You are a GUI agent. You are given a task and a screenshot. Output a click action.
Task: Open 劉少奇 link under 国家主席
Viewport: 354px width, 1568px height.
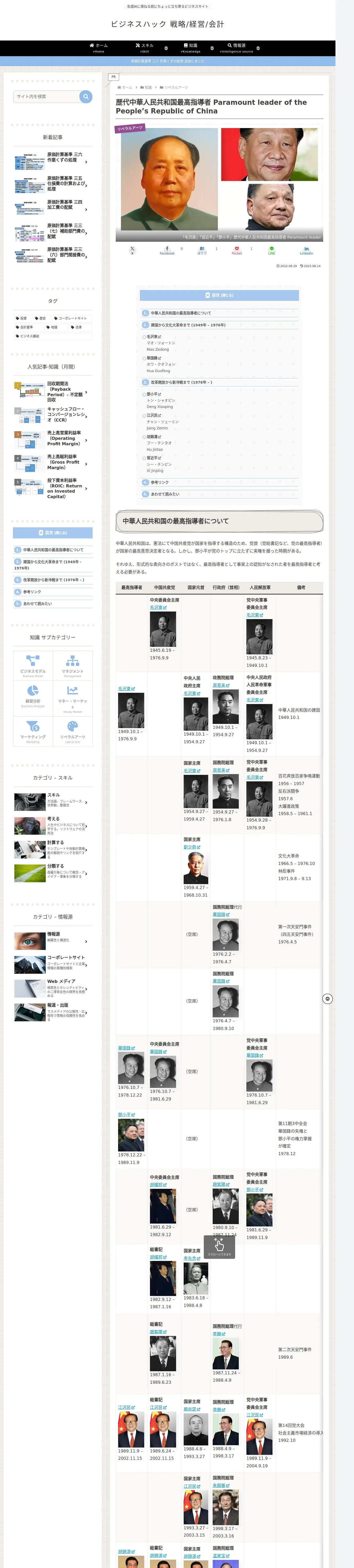[191, 847]
